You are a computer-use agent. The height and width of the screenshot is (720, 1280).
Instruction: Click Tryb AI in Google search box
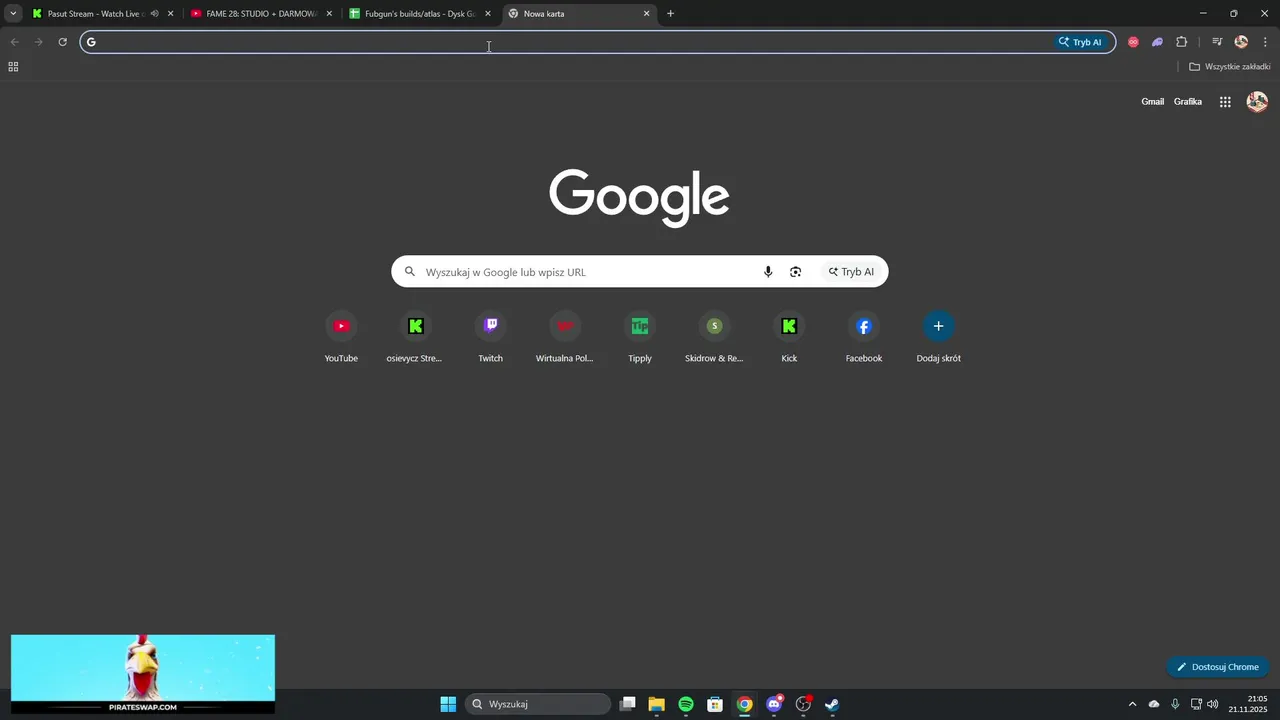click(851, 272)
